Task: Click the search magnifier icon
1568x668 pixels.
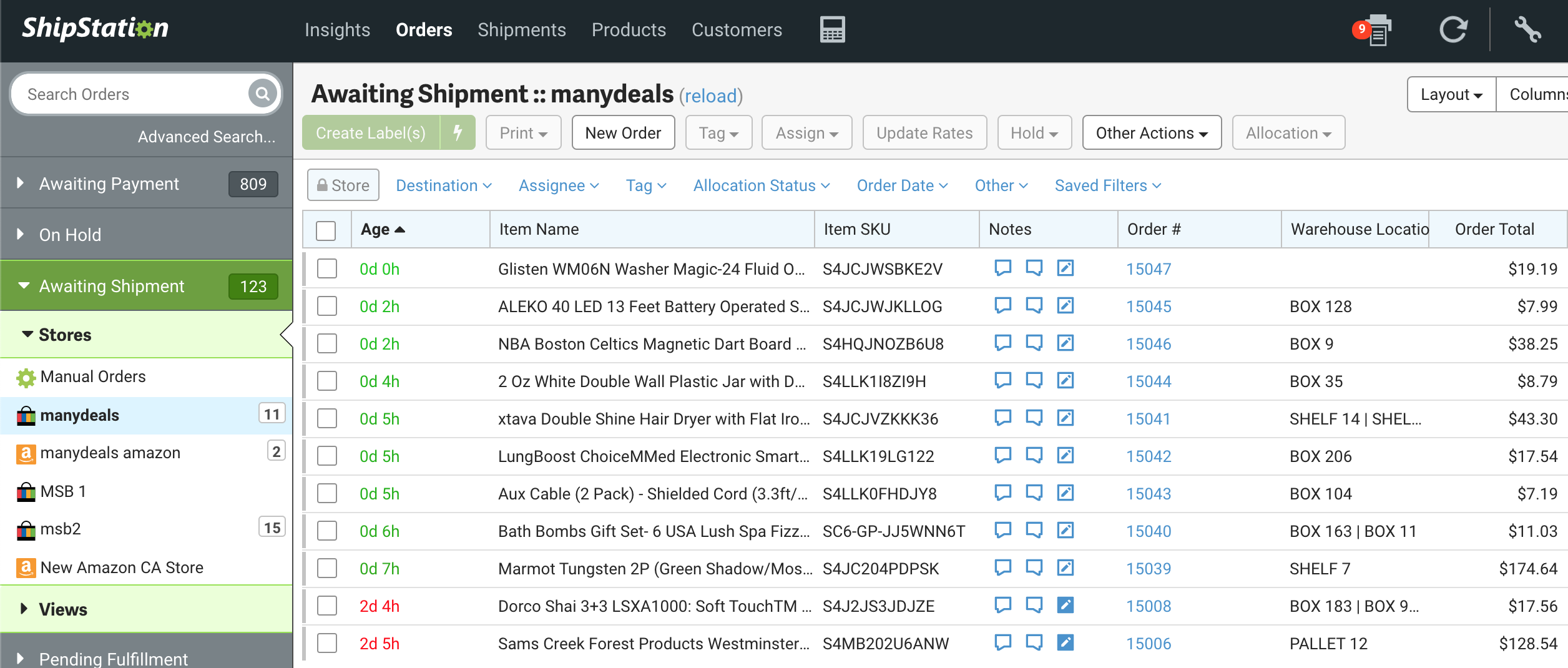Action: pos(262,94)
